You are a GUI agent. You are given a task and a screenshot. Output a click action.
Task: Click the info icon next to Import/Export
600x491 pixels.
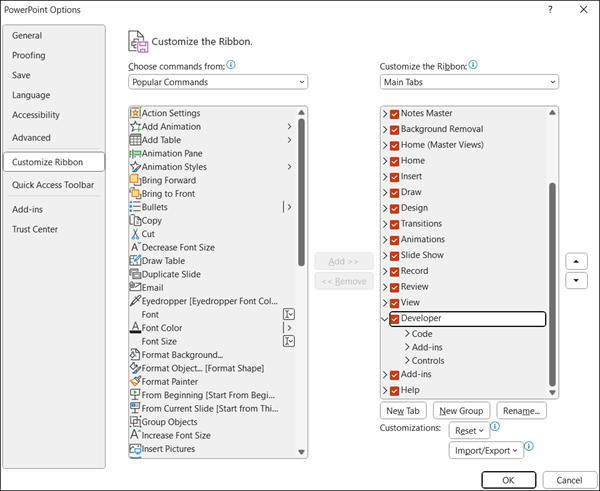click(x=528, y=446)
